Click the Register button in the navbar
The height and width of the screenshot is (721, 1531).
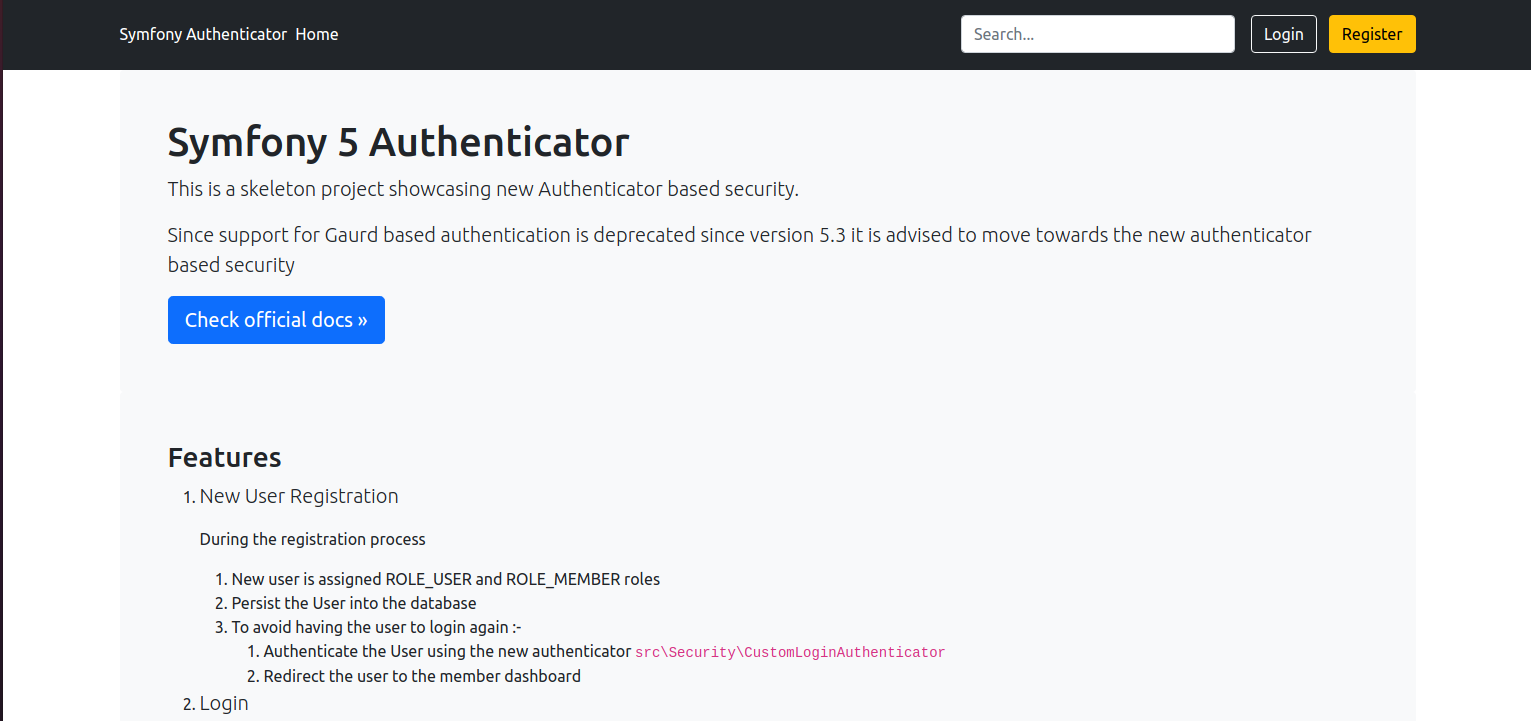(1371, 33)
